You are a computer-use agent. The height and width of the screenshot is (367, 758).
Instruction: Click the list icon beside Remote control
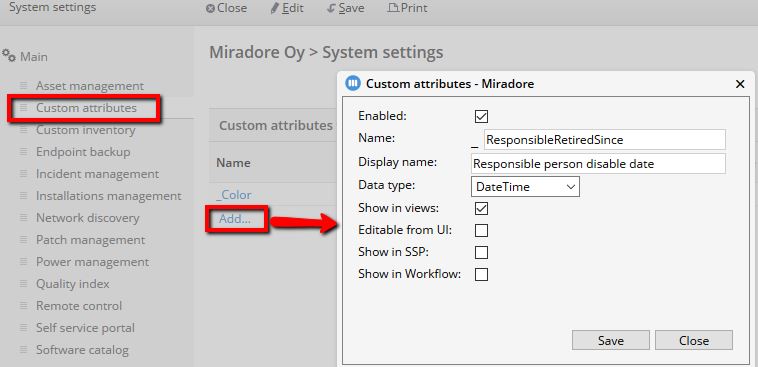click(x=23, y=306)
